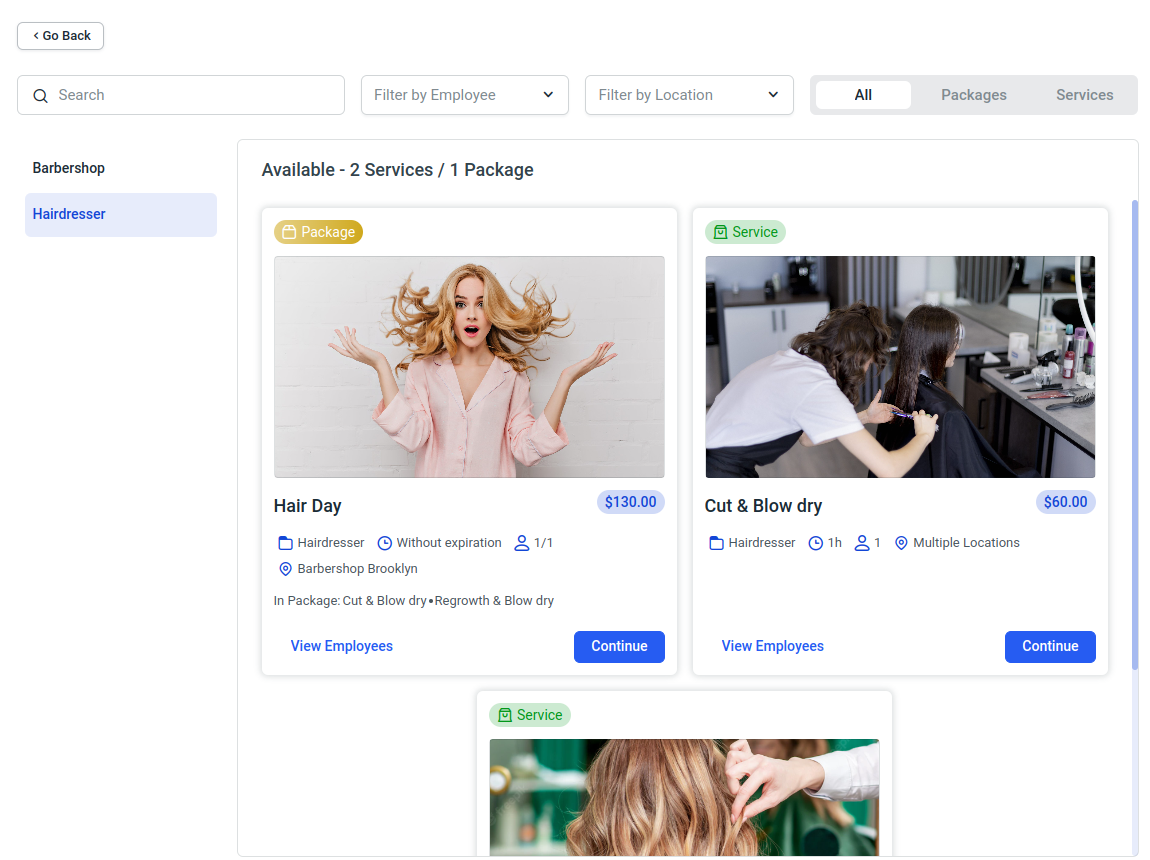Switch to the Services tab
Screen dimensions: 1150x860
tap(1084, 95)
